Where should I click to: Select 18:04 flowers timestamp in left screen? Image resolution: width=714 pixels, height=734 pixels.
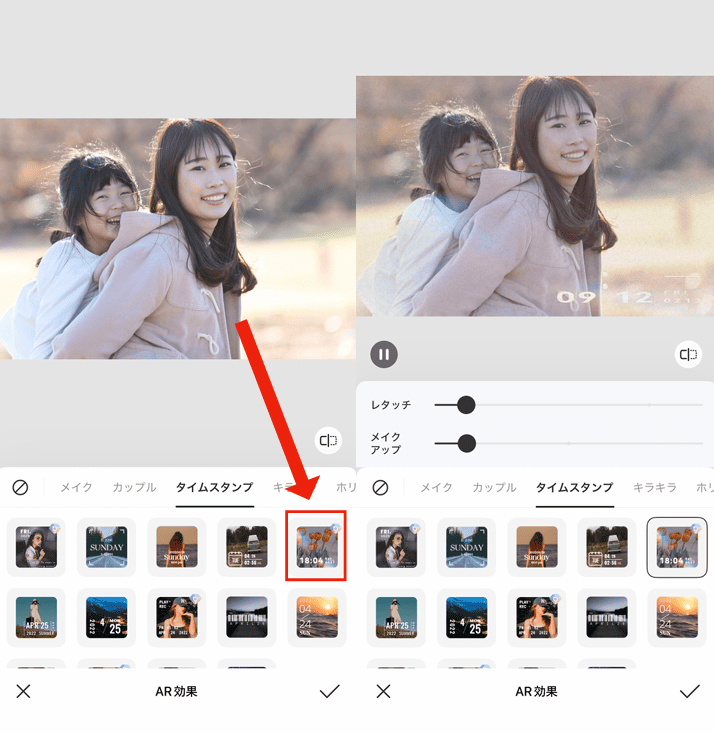(317, 547)
